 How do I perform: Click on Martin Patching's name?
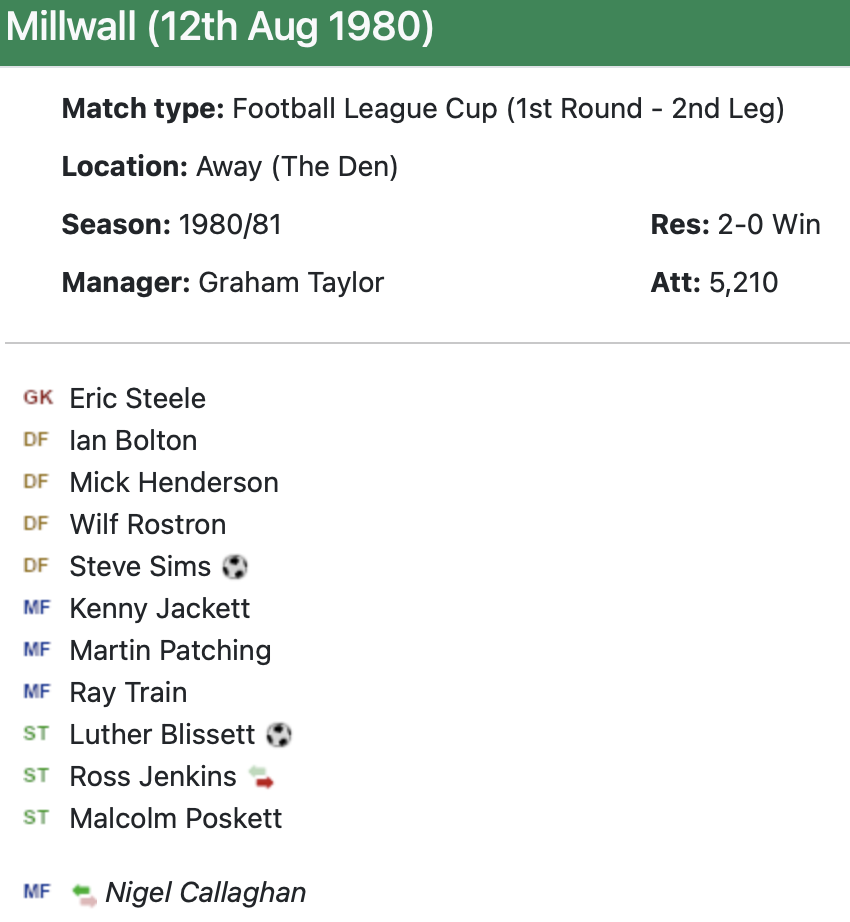[170, 651]
